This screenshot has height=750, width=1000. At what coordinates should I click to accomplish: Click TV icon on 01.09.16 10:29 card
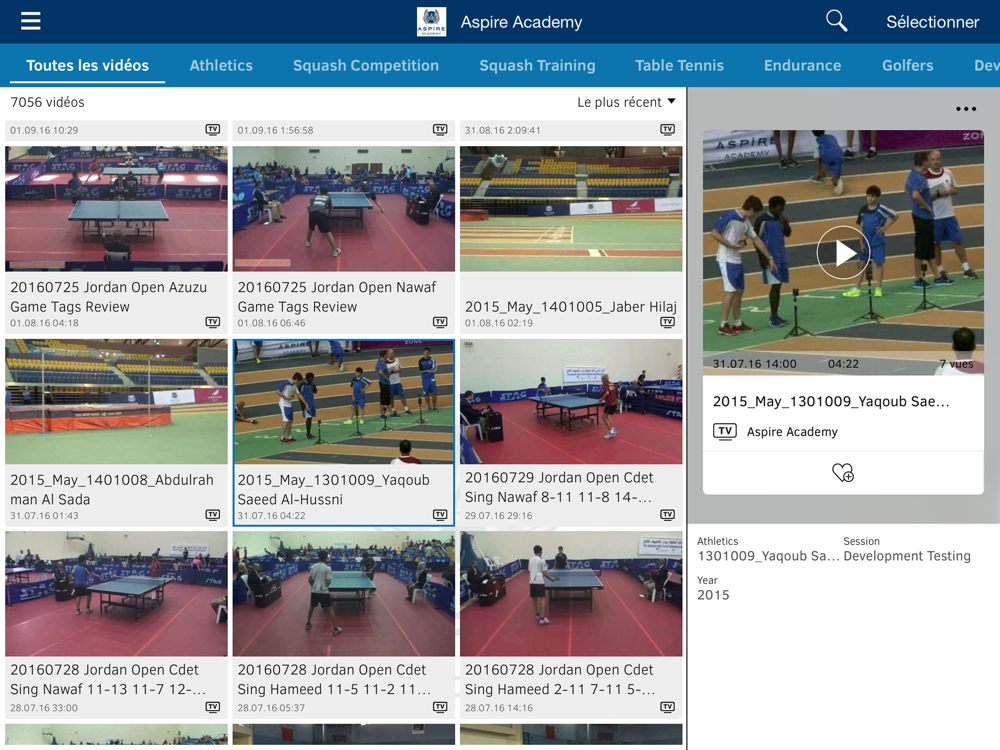pyautogui.click(x=212, y=129)
